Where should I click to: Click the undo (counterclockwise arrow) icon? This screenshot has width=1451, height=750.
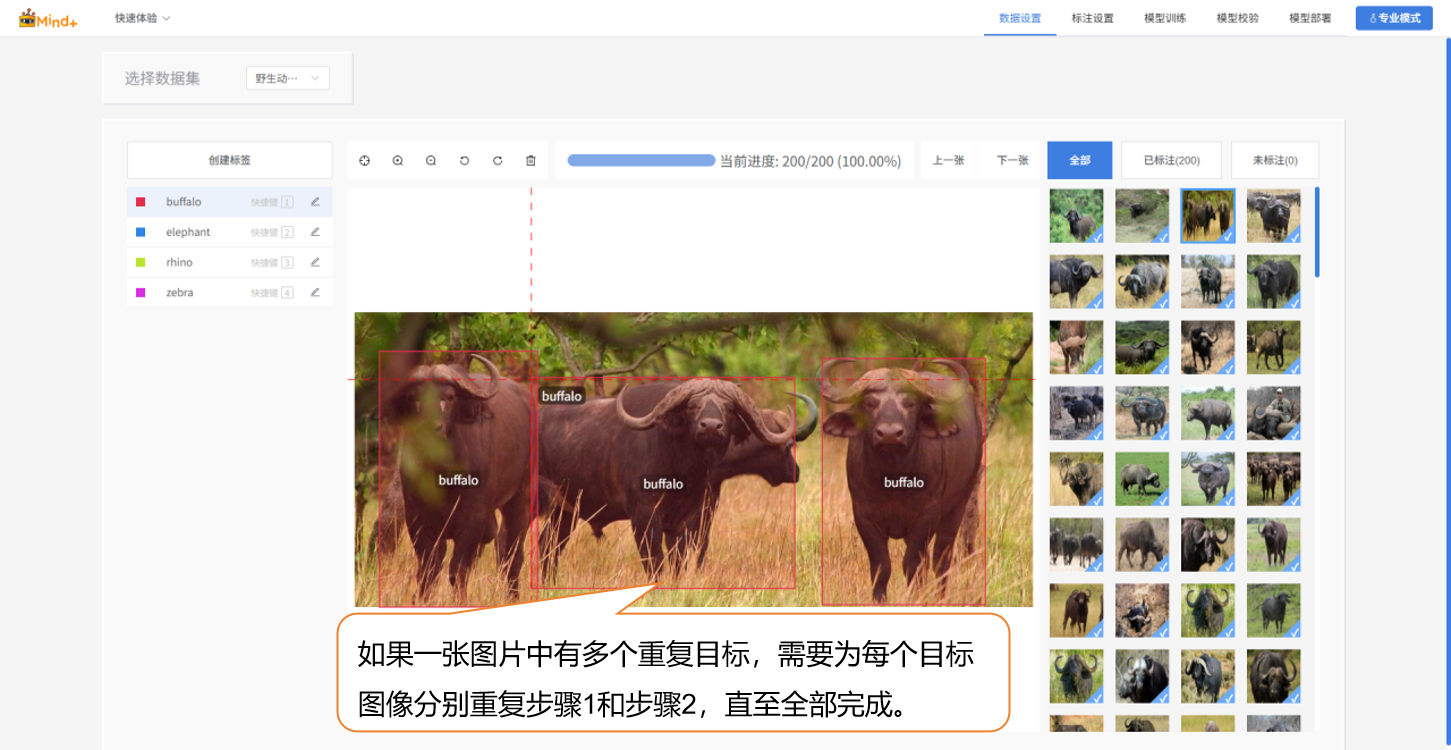tap(464, 161)
